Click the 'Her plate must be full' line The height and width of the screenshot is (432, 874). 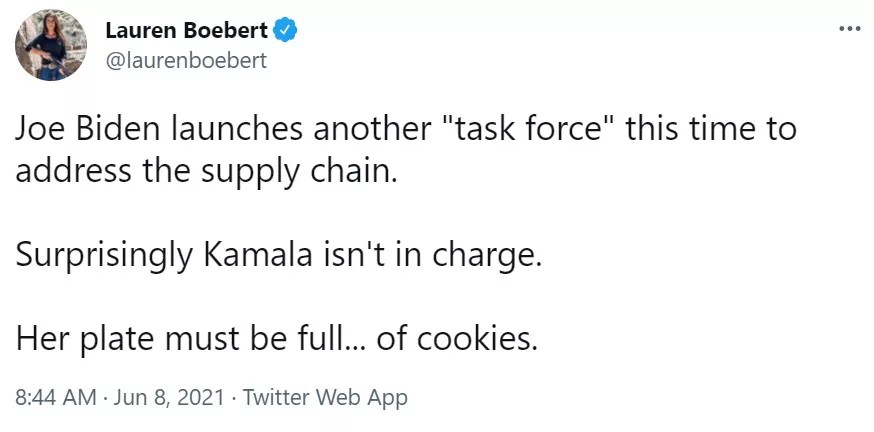pyautogui.click(x=277, y=339)
